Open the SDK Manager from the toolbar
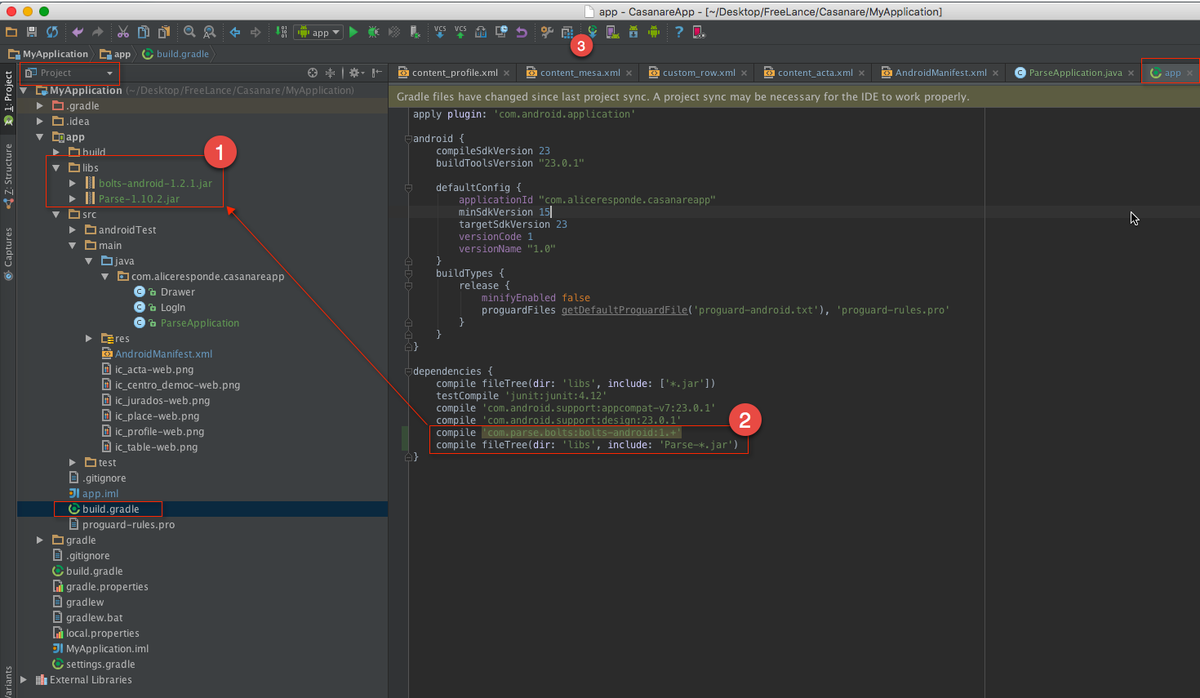Viewport: 1200px width, 698px height. click(633, 32)
